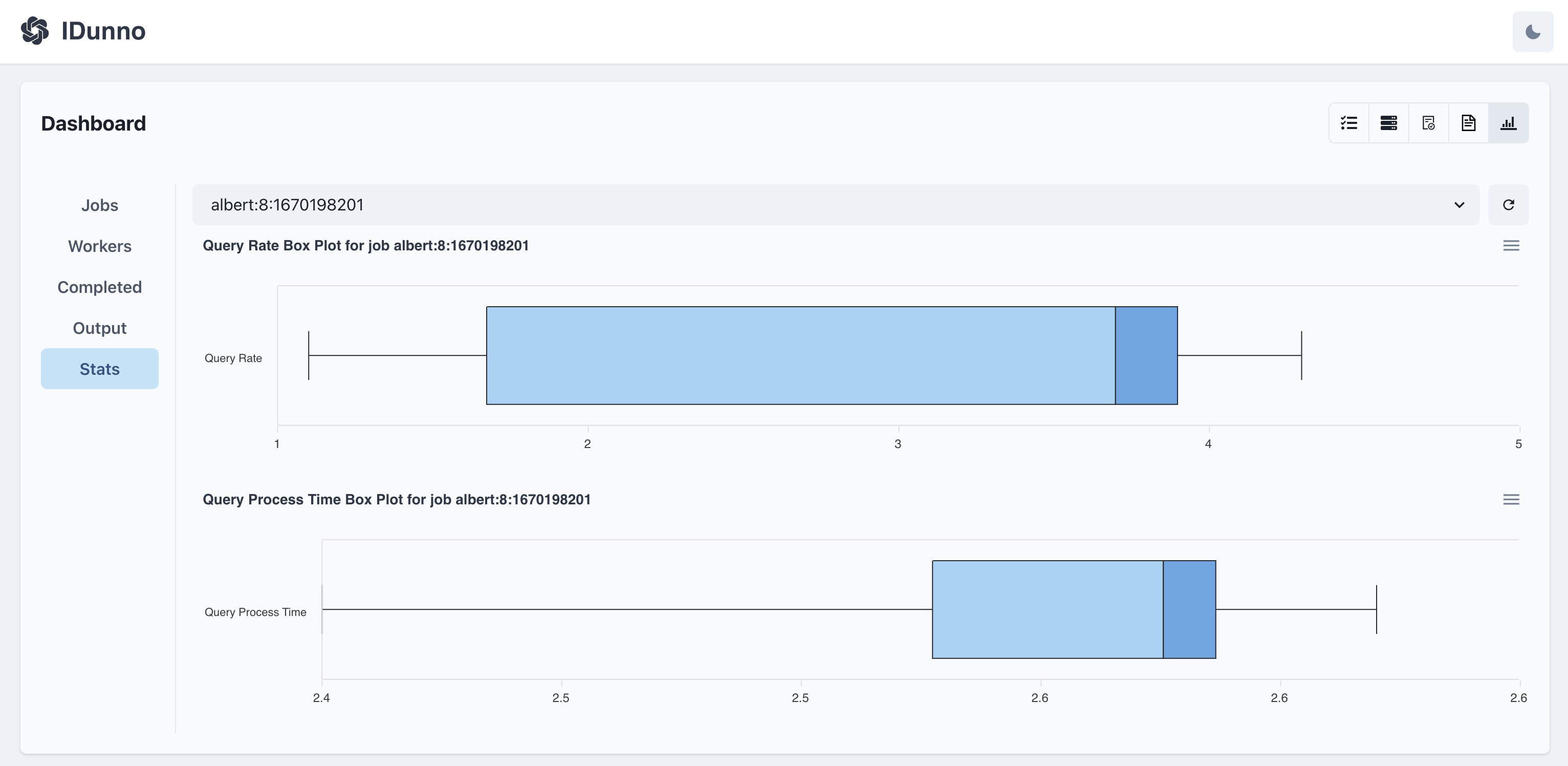Select the Stats sidebar tab
The width and height of the screenshot is (1568, 766).
click(99, 369)
